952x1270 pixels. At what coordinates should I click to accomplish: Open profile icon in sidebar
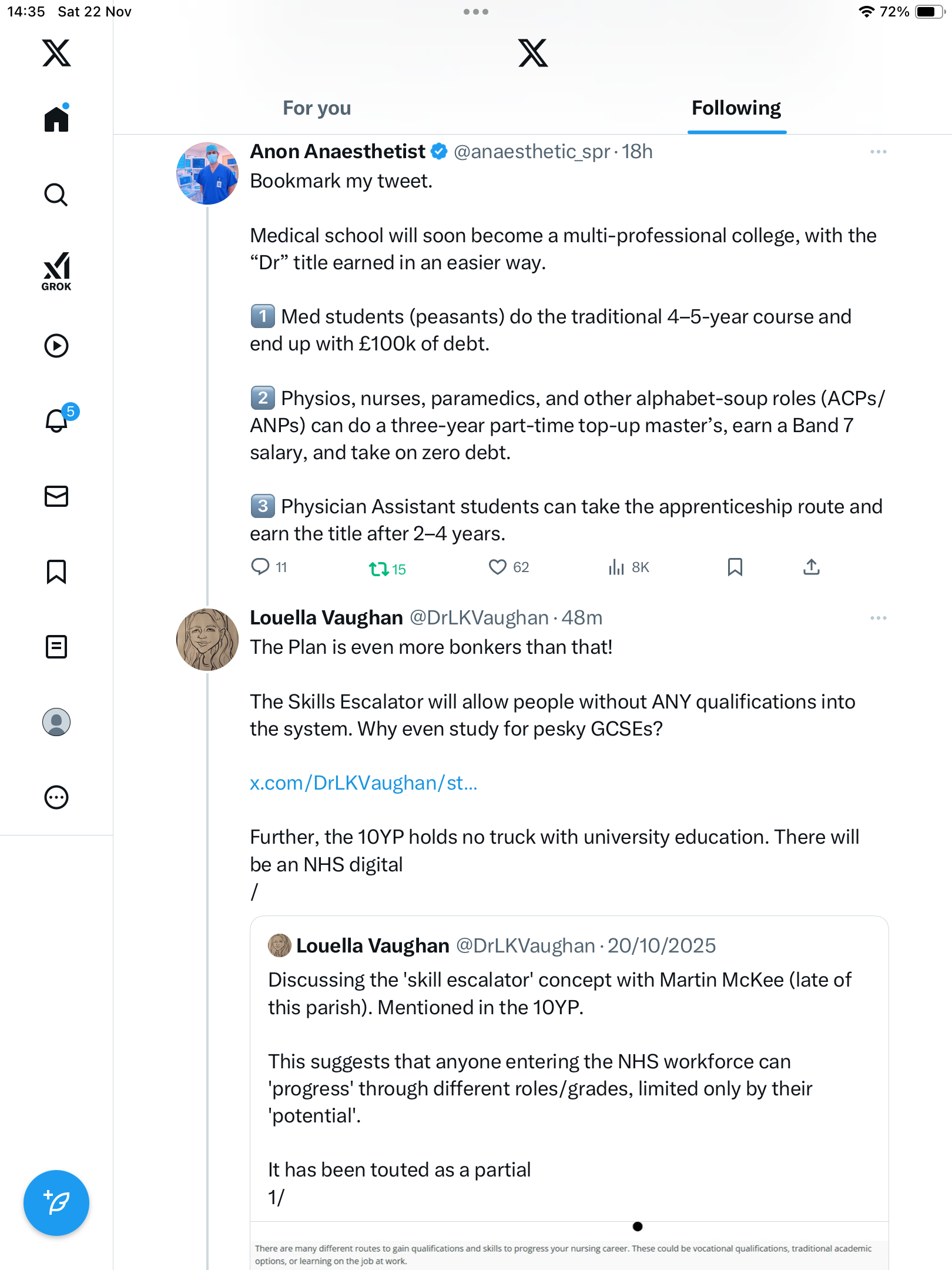[x=56, y=722]
